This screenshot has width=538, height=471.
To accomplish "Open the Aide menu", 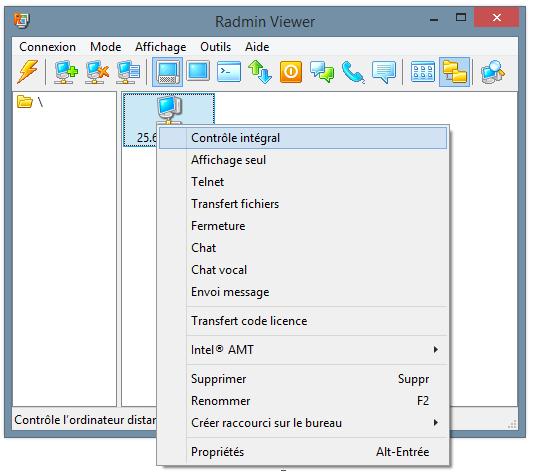I will coord(257,47).
